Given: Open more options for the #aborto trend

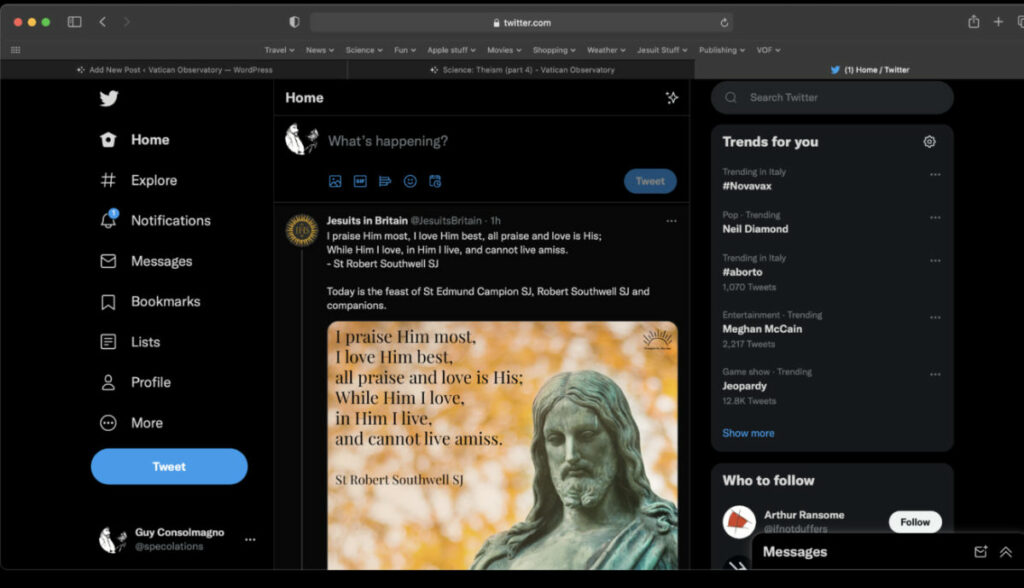Looking at the screenshot, I should (935, 261).
